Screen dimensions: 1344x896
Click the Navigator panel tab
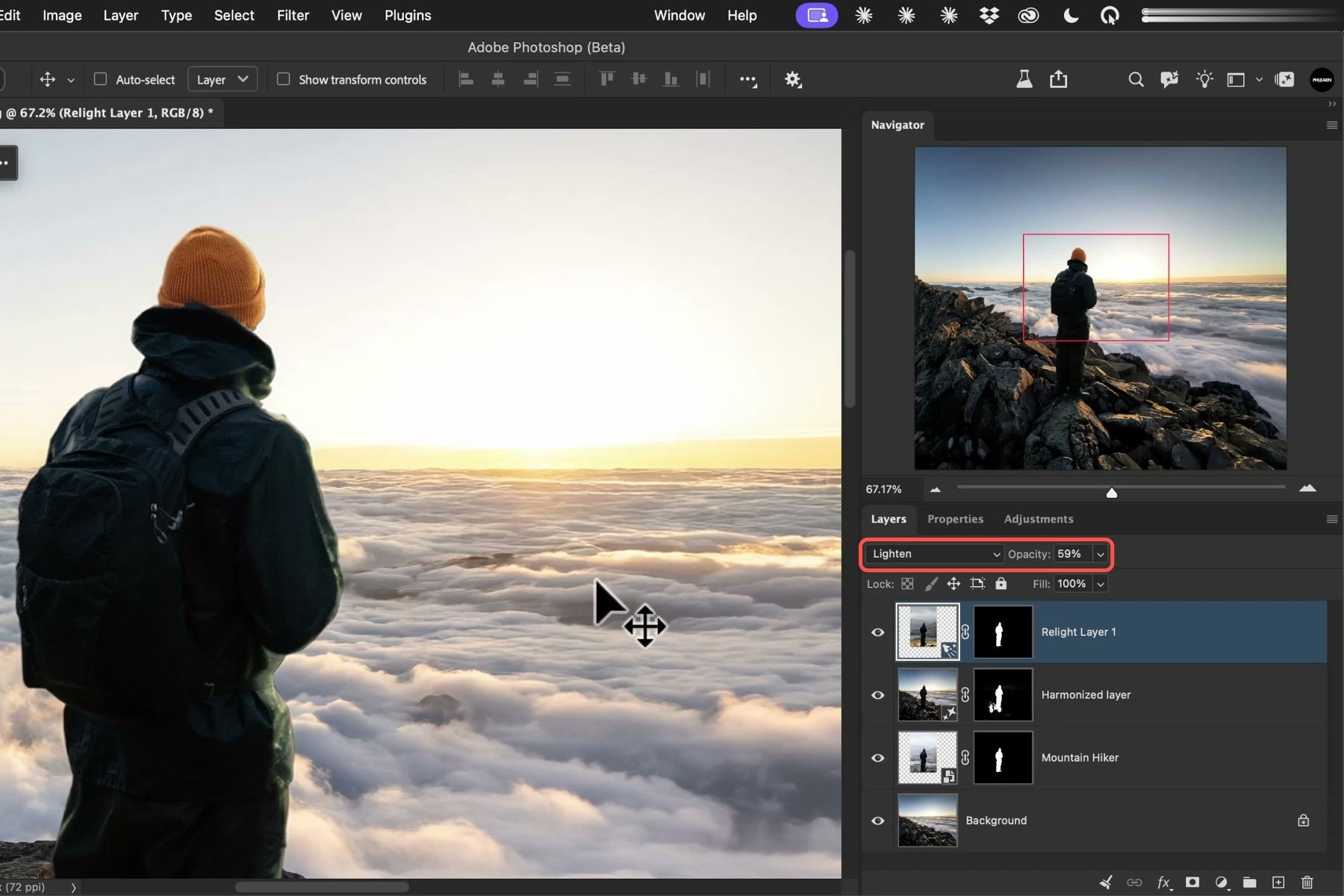(897, 125)
